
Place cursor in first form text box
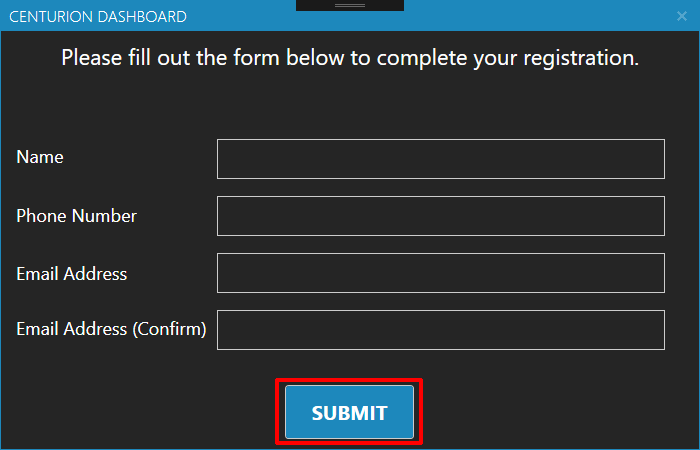tap(441, 159)
